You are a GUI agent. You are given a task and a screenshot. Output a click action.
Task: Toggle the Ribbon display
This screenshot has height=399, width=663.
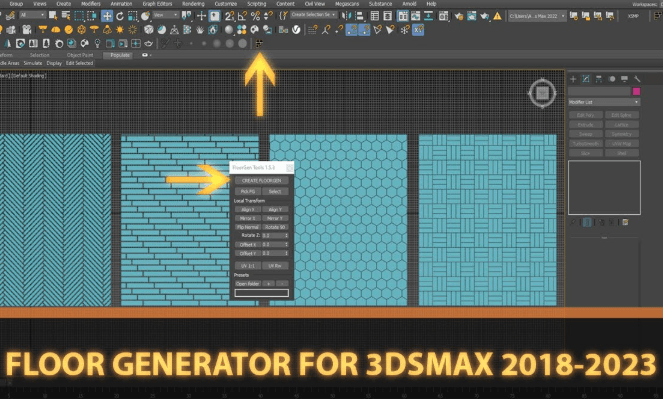(403, 16)
